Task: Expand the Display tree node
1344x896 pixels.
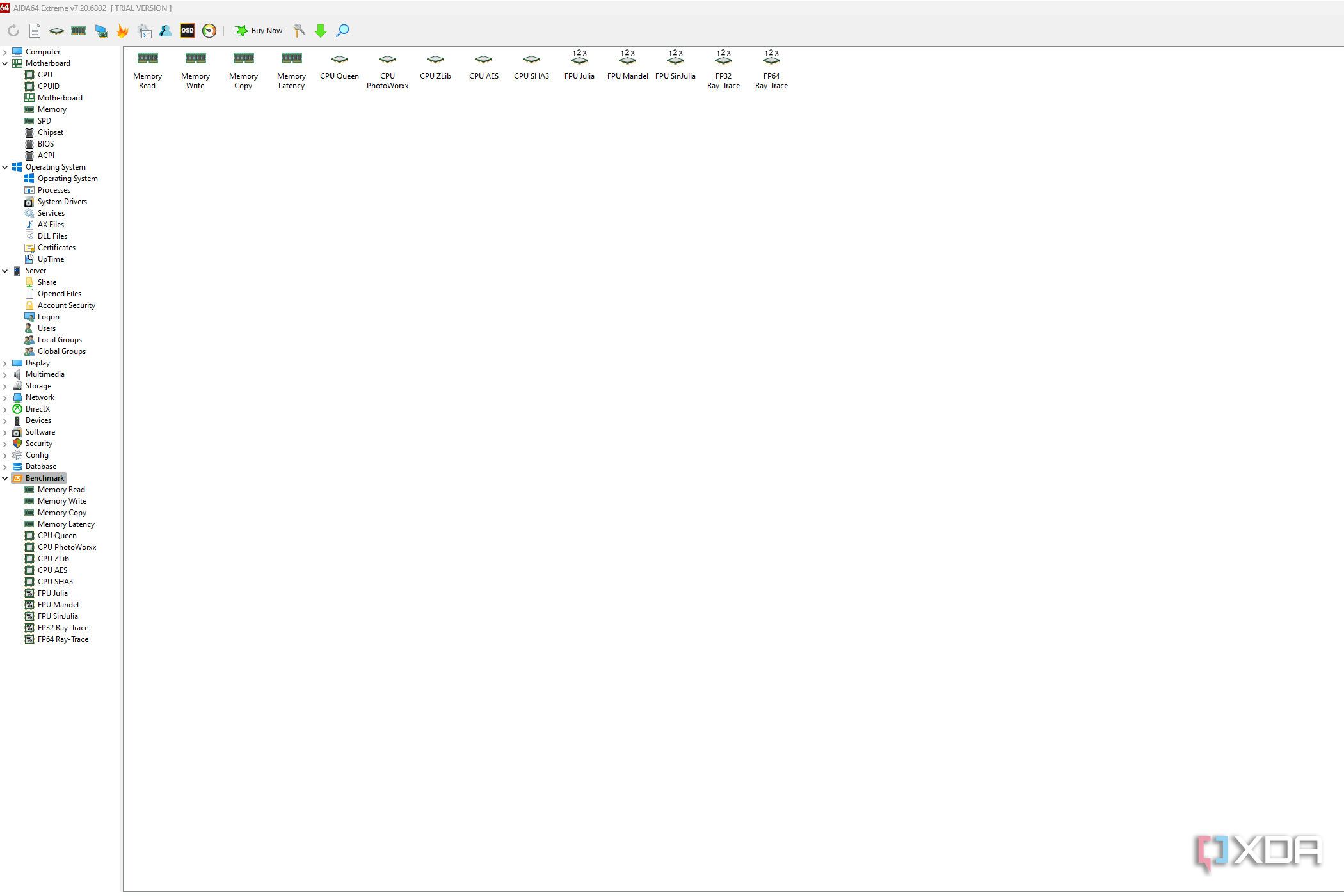Action: coord(5,363)
